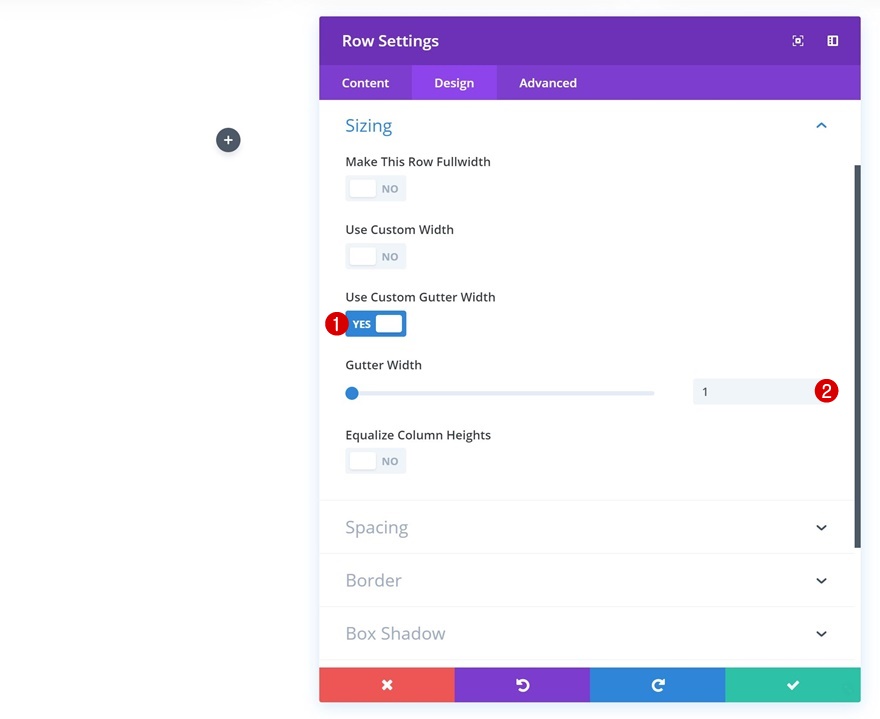This screenshot has height=719, width=880.
Task: Disable Use Custom Gutter Width
Action: (x=375, y=323)
